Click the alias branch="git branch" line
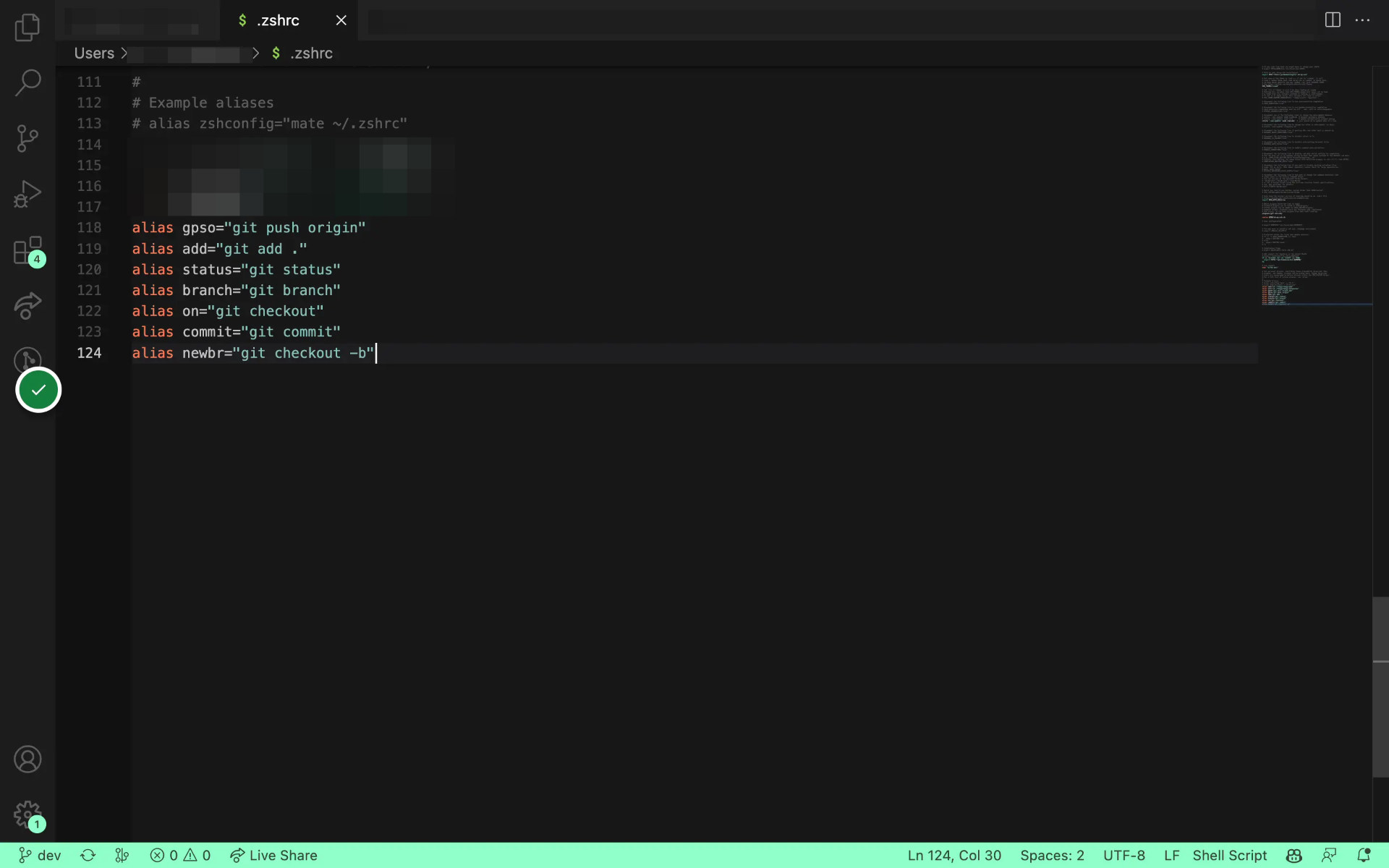This screenshot has width=1389, height=868. (236, 290)
